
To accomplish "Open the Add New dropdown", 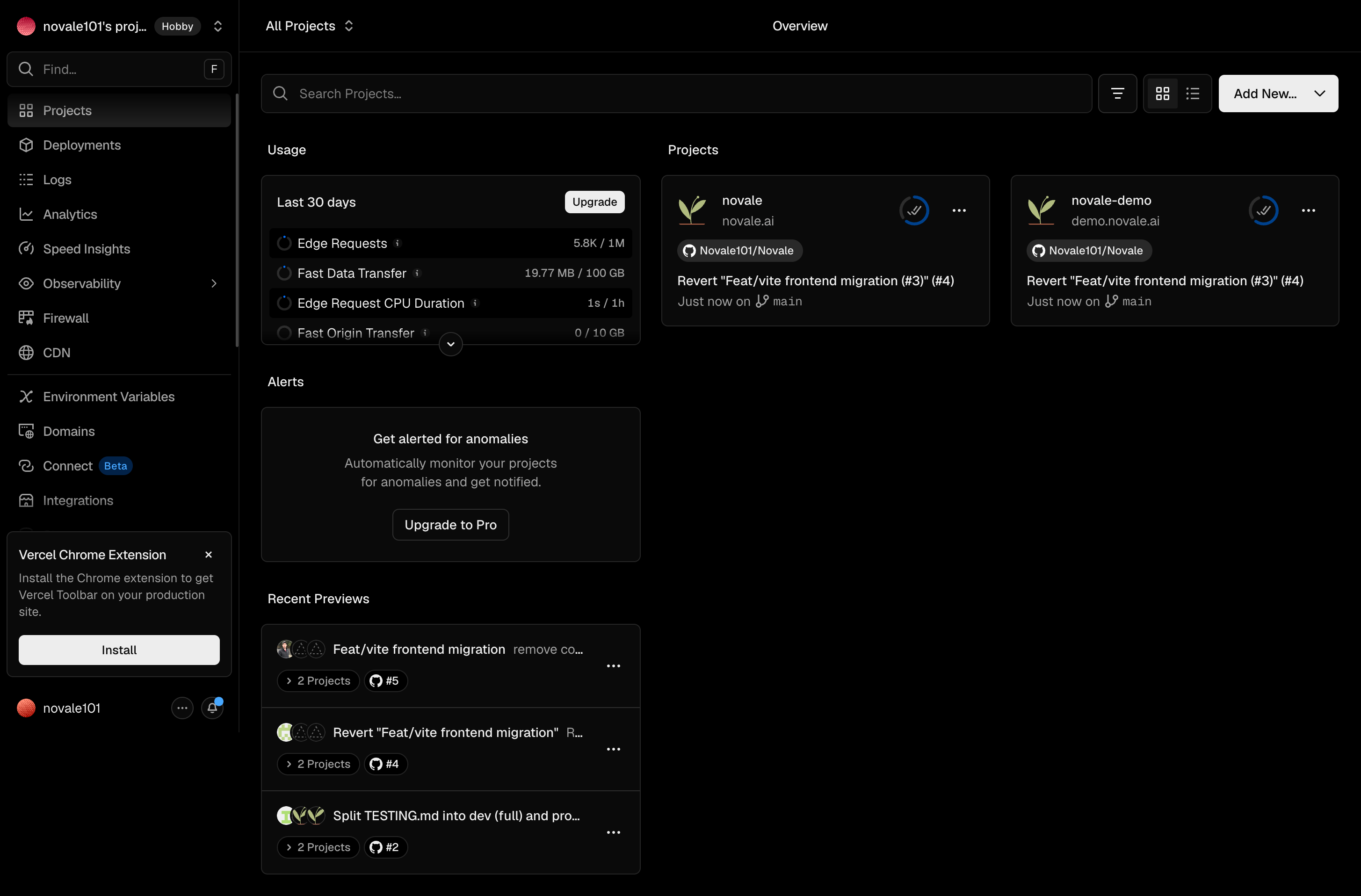I will point(1278,93).
